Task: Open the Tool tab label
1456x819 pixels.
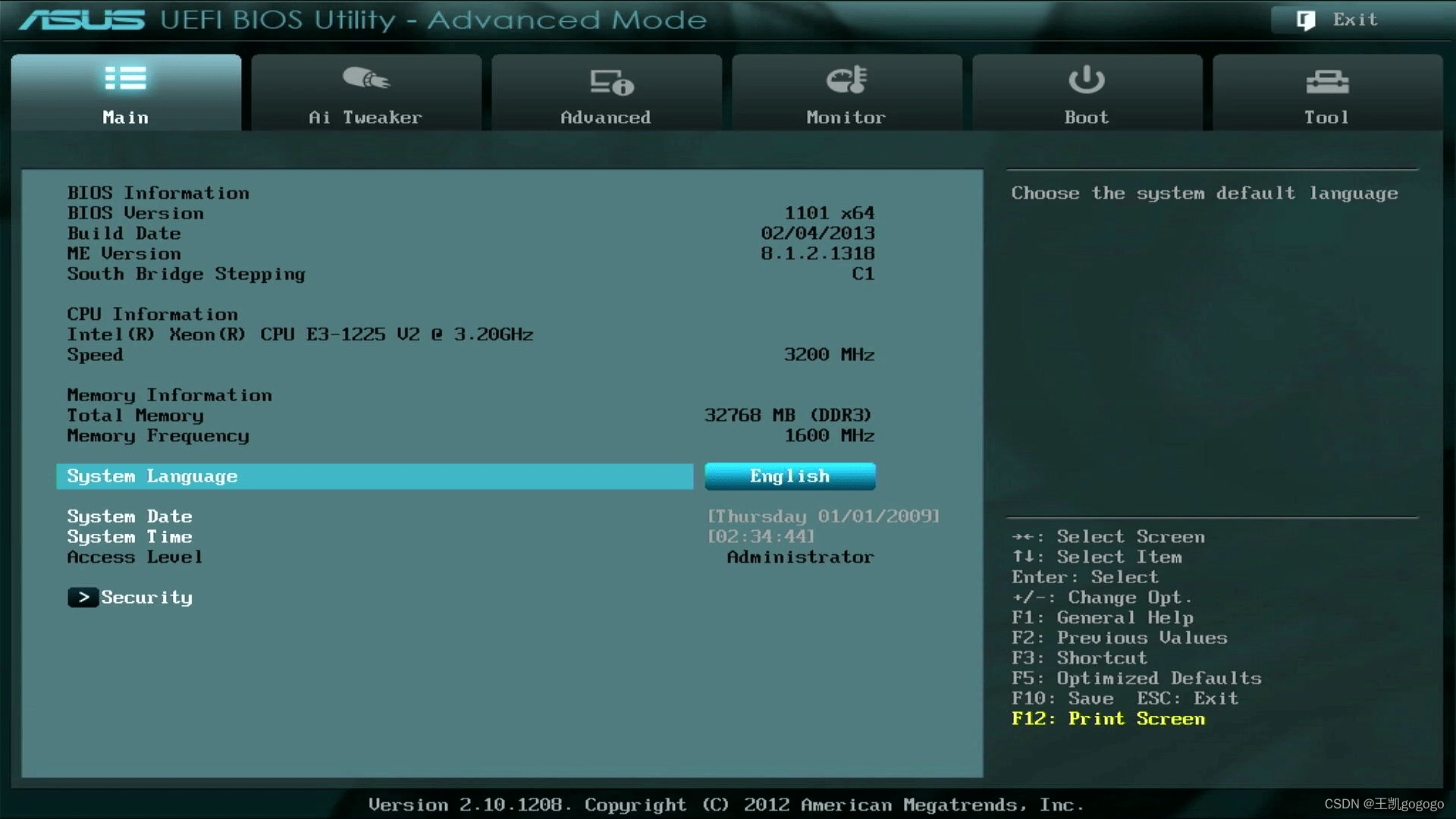Action: 1326,117
